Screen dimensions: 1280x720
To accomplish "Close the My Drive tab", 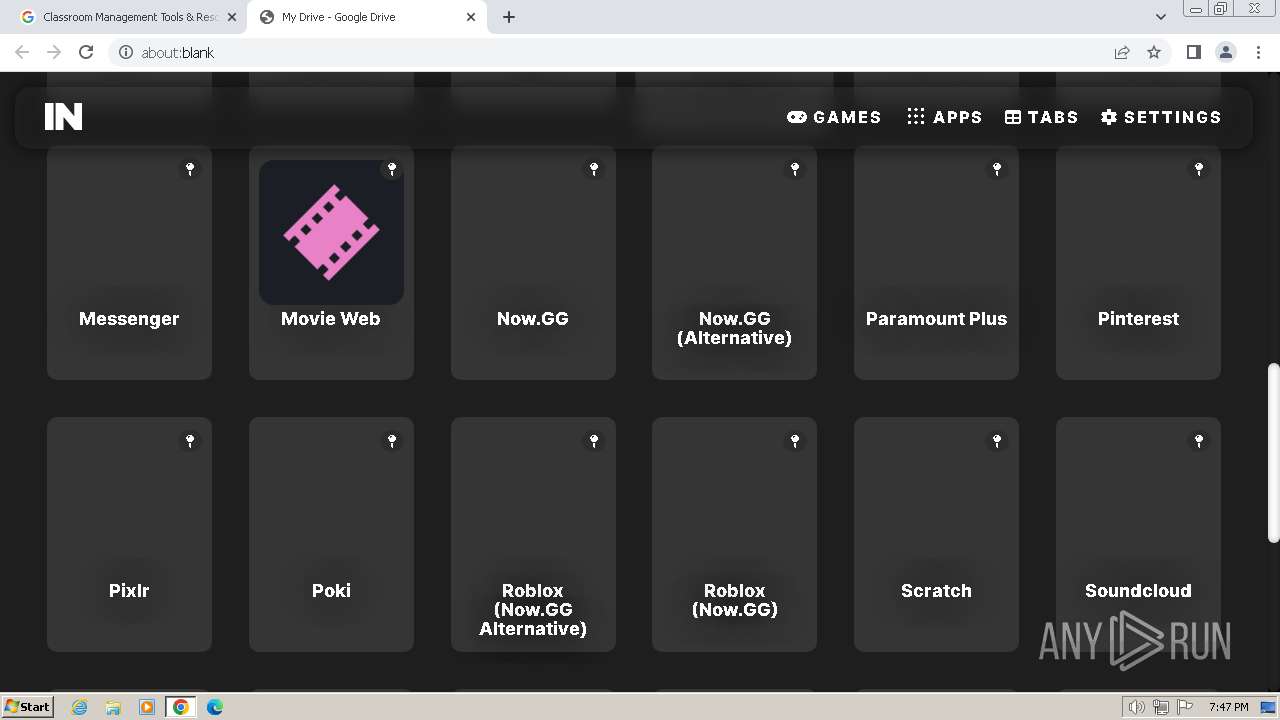I will pyautogui.click(x=471, y=17).
